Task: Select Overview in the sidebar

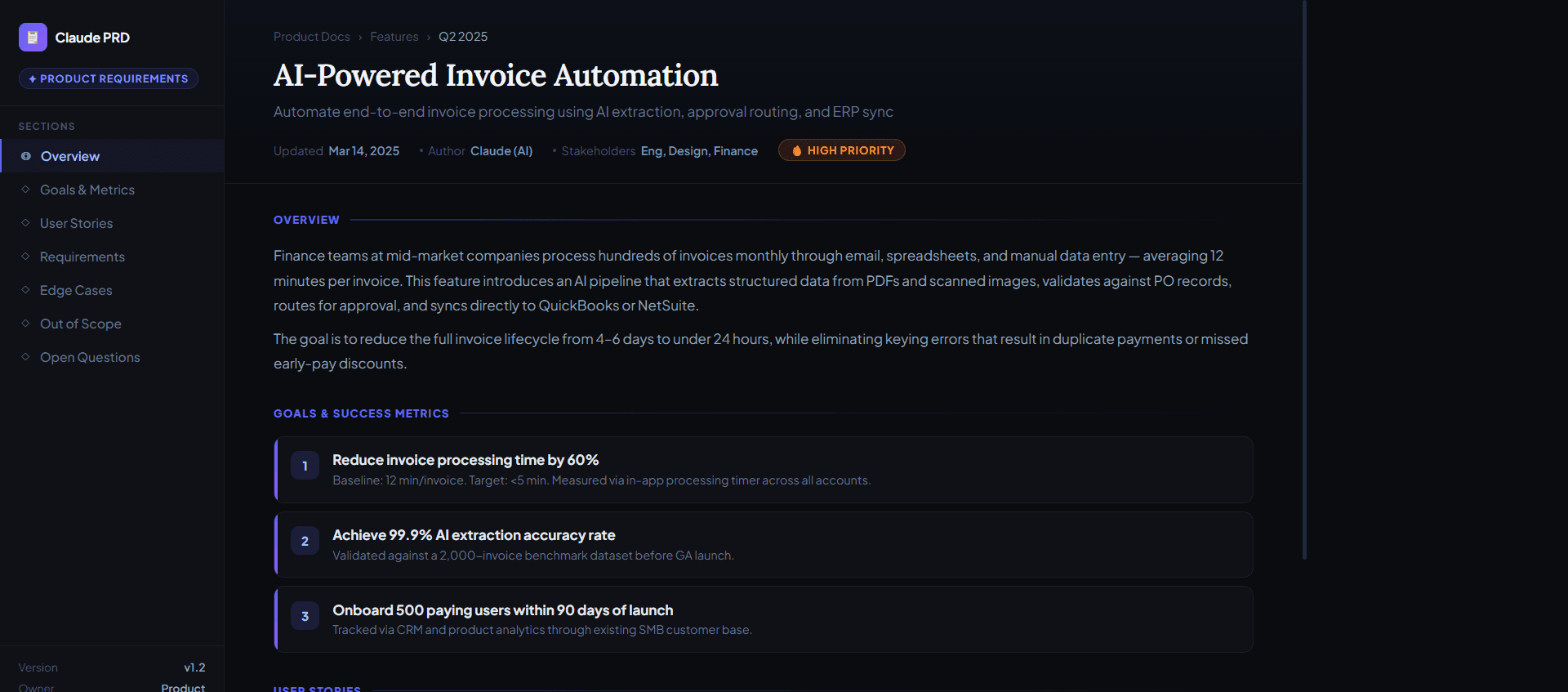Action: [70, 156]
